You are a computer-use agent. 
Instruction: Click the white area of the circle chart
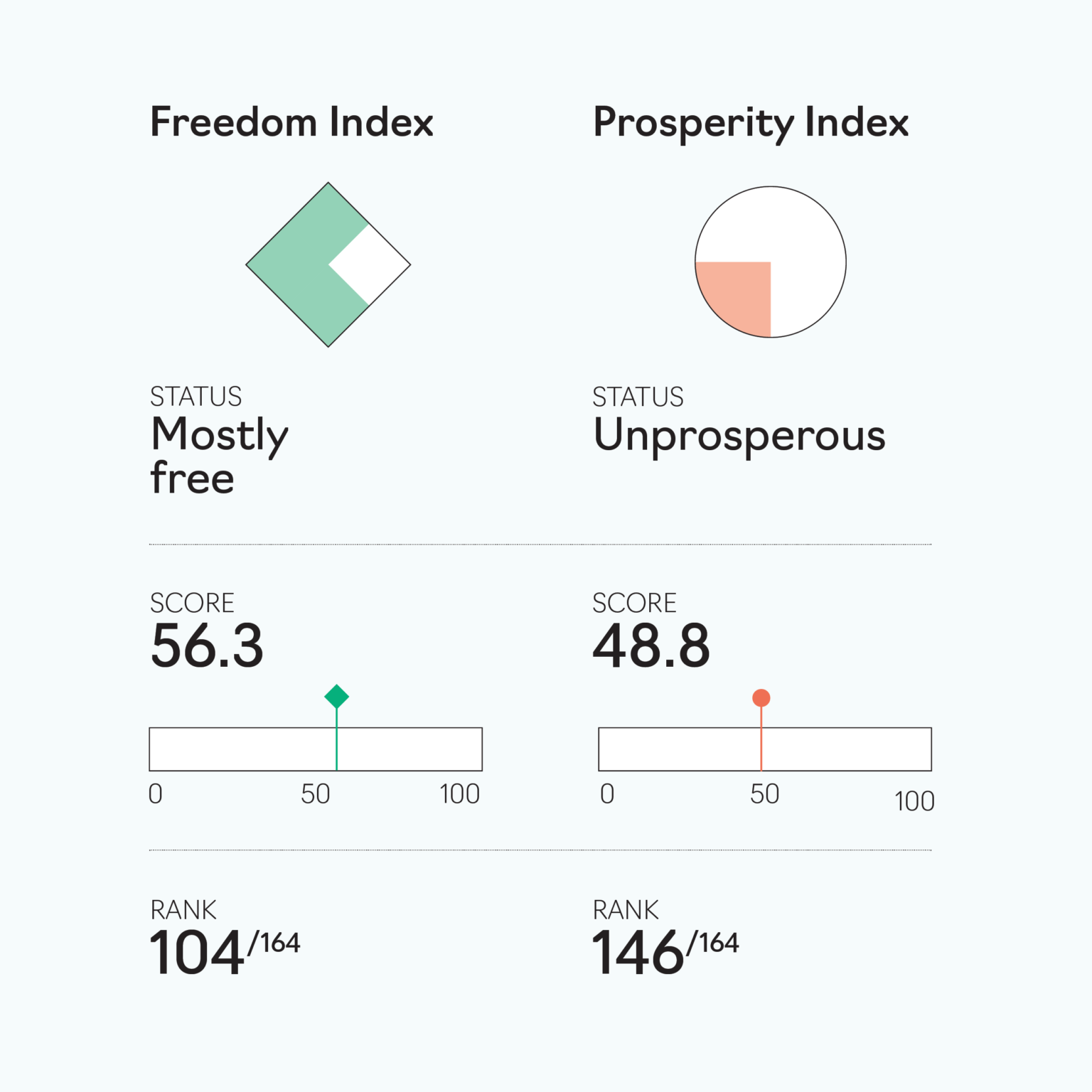(796, 235)
